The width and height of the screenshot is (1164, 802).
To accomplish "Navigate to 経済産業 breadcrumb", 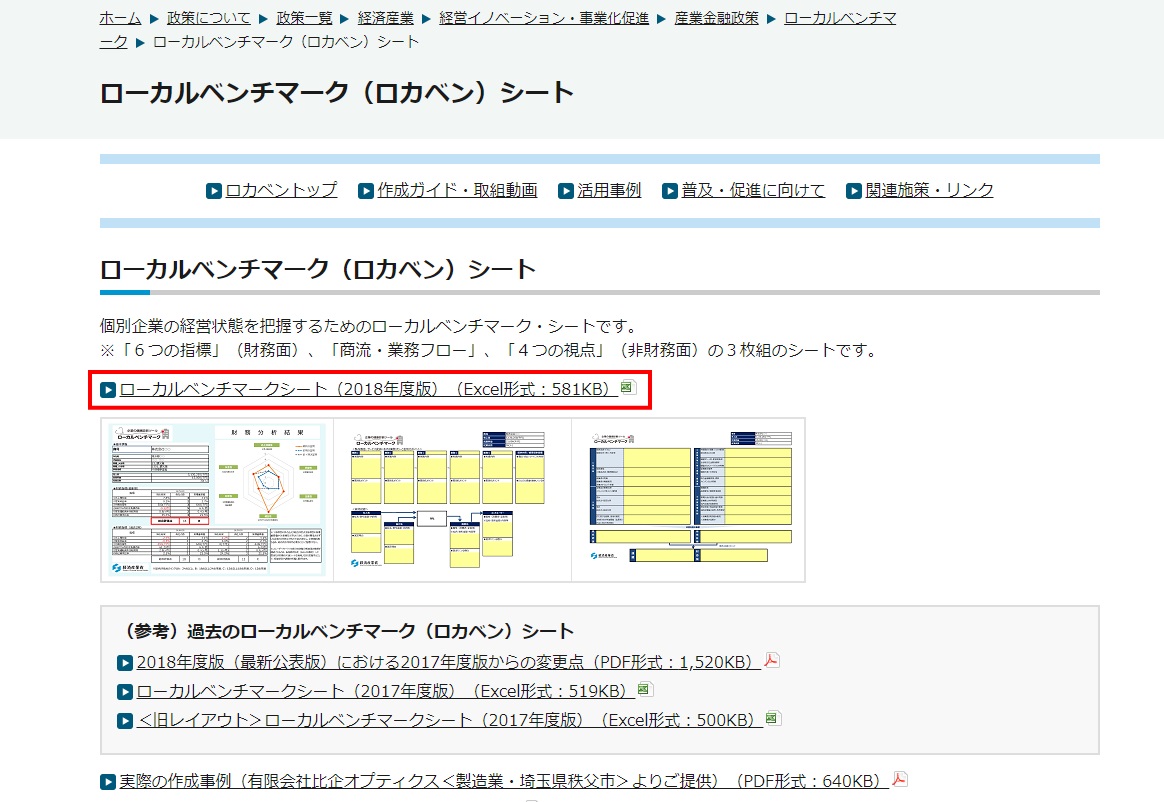I will coord(385,18).
